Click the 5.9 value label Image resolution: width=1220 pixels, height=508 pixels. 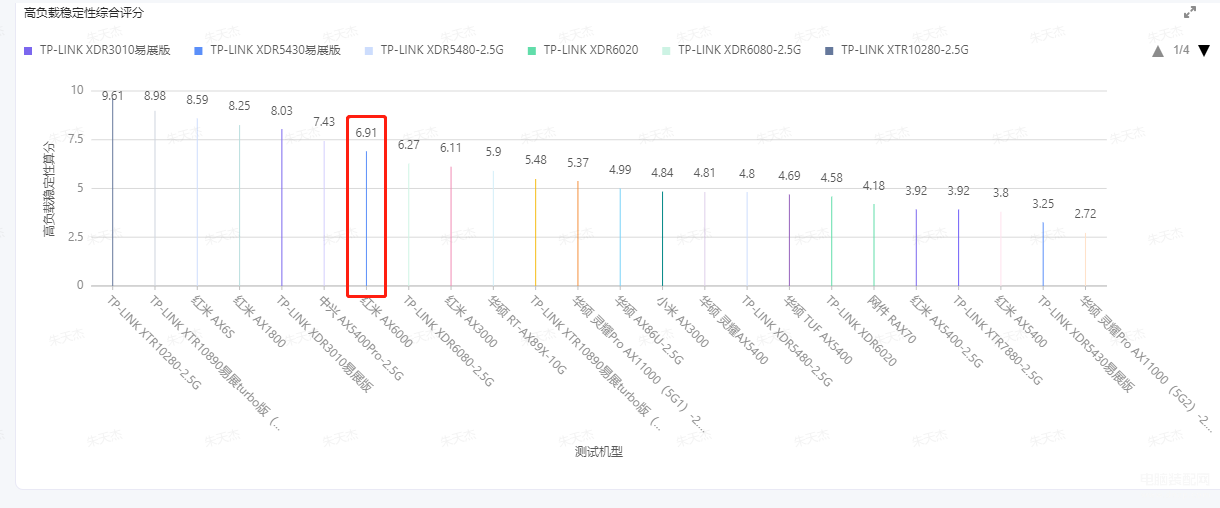(493, 152)
